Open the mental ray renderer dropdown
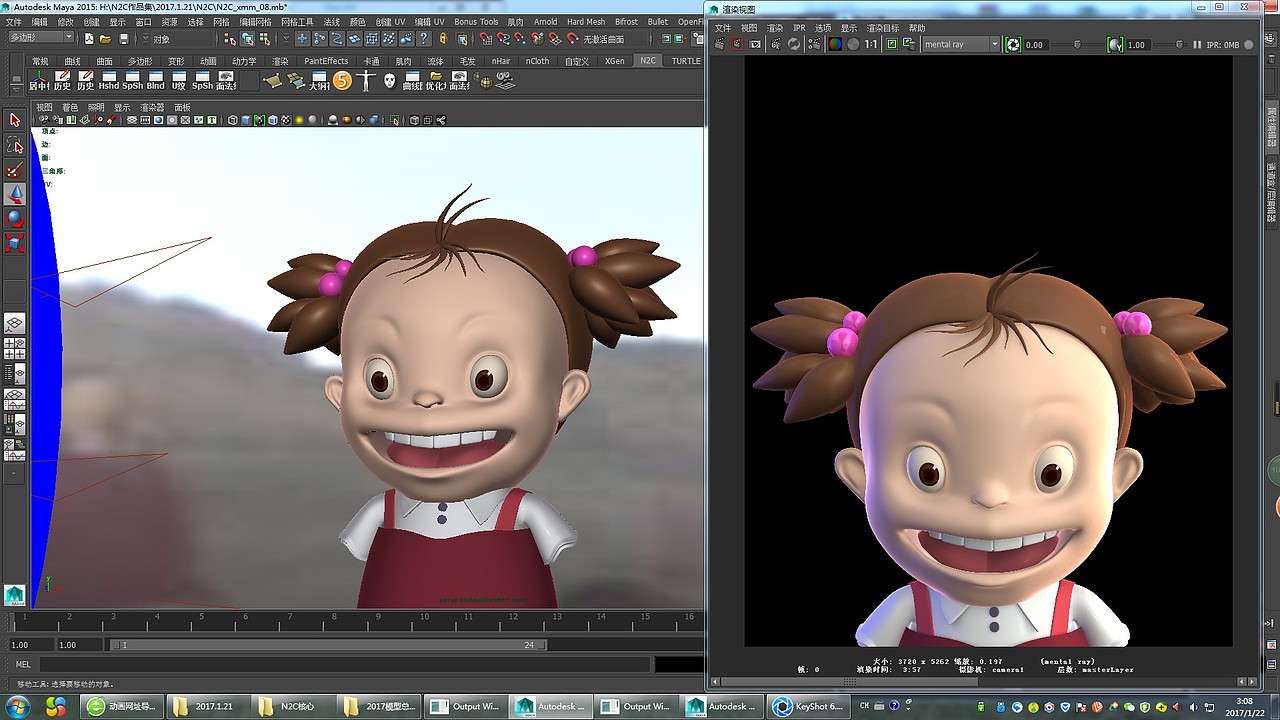 pos(960,44)
